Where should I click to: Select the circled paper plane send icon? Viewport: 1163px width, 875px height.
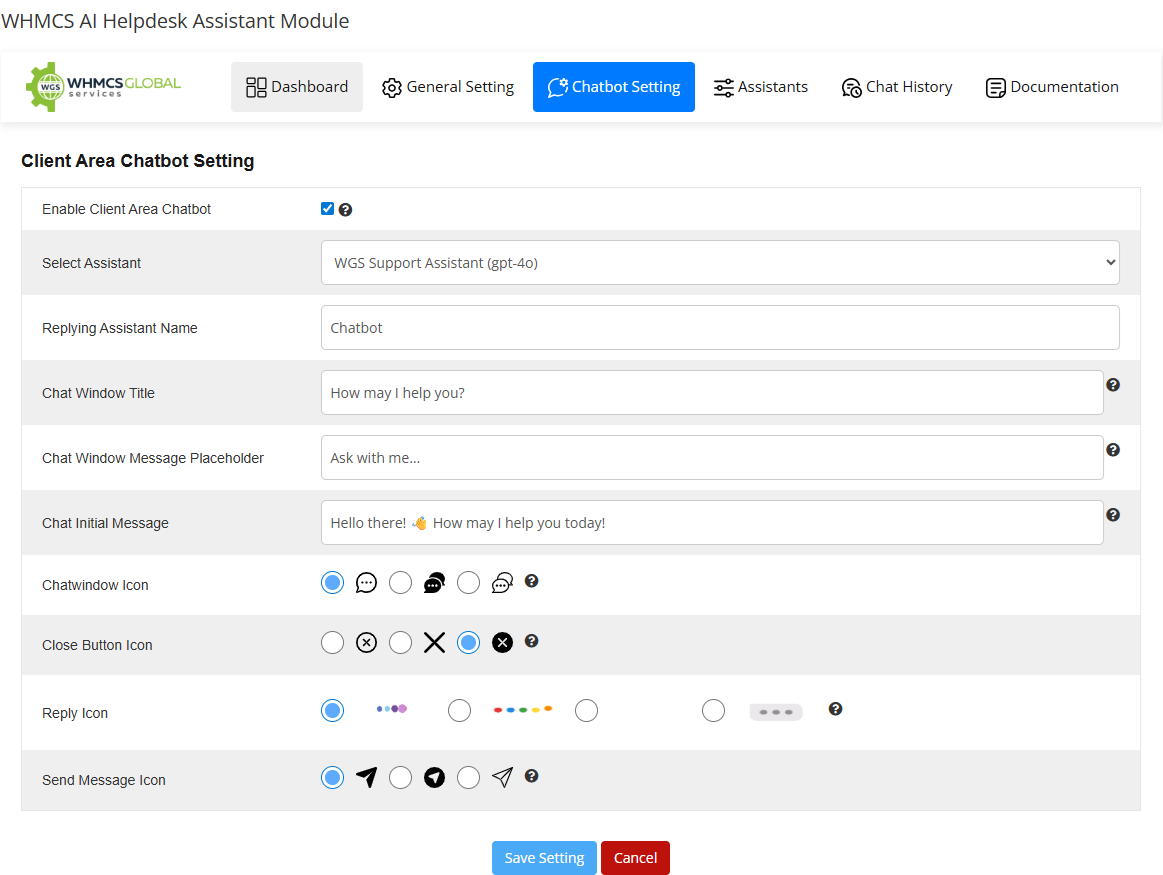(x=401, y=777)
